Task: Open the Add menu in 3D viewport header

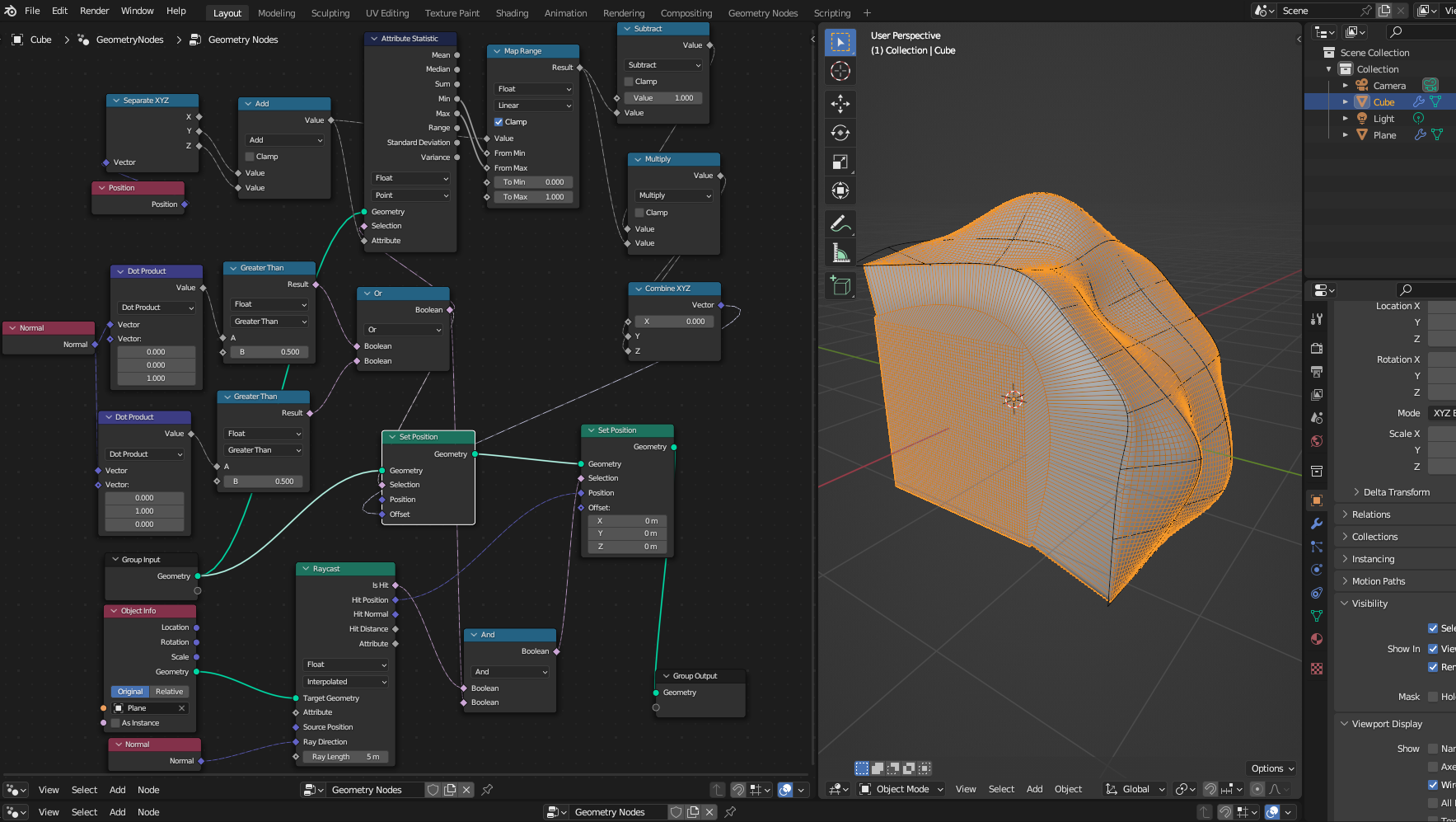Action: point(1034,789)
